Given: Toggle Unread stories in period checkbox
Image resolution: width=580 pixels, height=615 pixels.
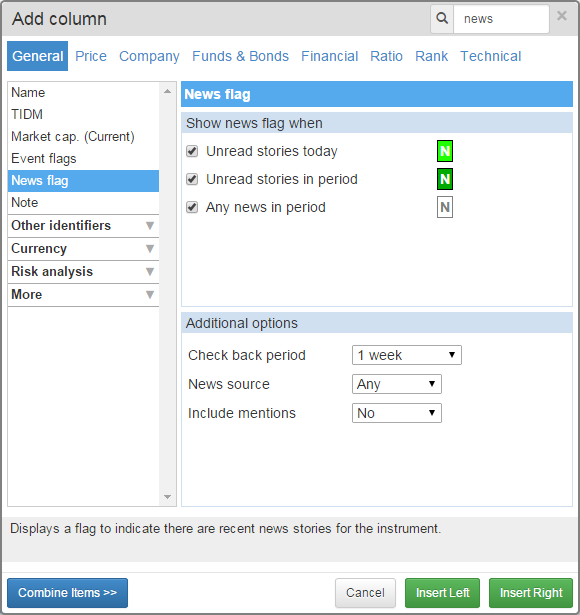Looking at the screenshot, I should tap(192, 179).
